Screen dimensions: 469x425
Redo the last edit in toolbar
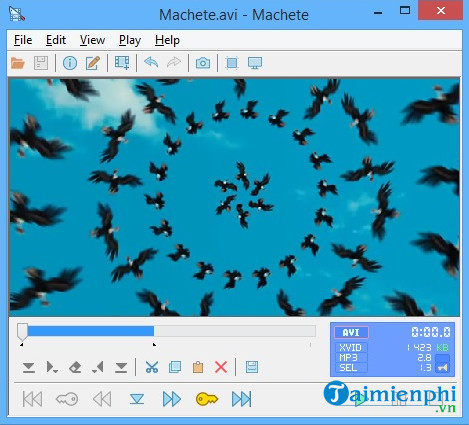[x=174, y=62]
